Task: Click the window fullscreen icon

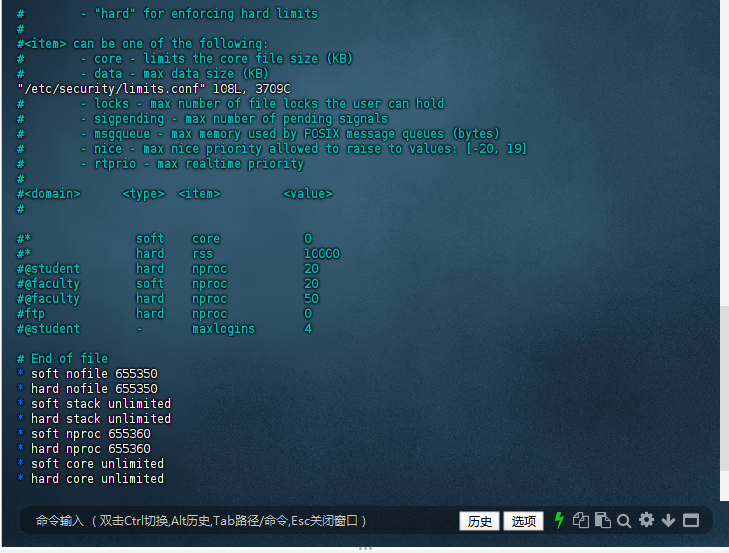Action: (691, 520)
